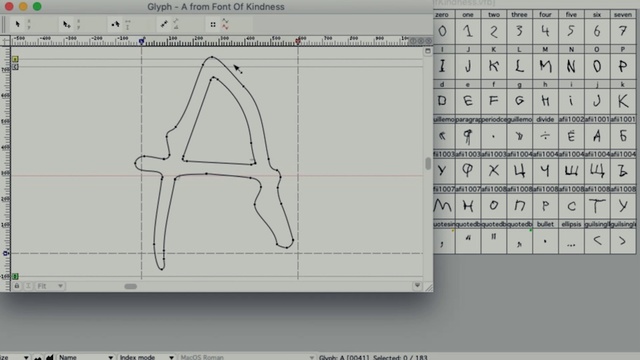
Task: Click the four-dot grid tool icon
Action: pyautogui.click(x=213, y=24)
